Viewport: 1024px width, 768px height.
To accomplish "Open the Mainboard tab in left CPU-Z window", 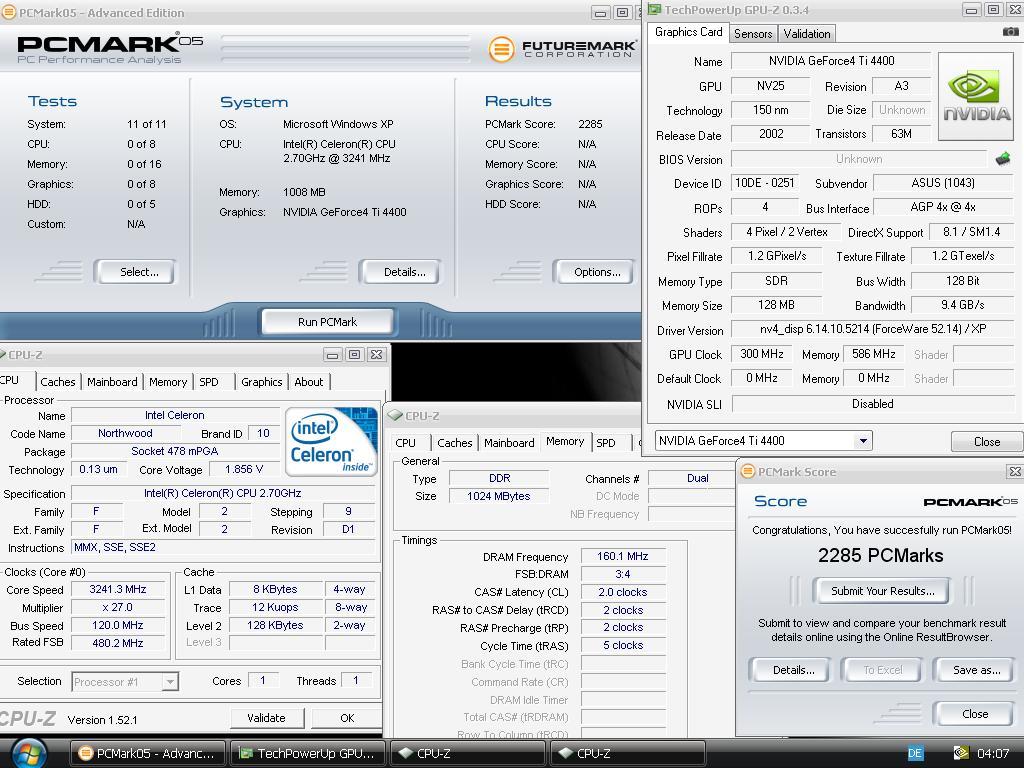I will [x=112, y=382].
